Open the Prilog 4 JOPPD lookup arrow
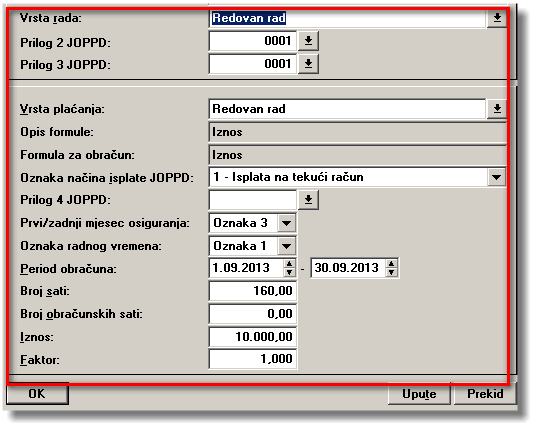The image size is (538, 430). click(x=308, y=200)
